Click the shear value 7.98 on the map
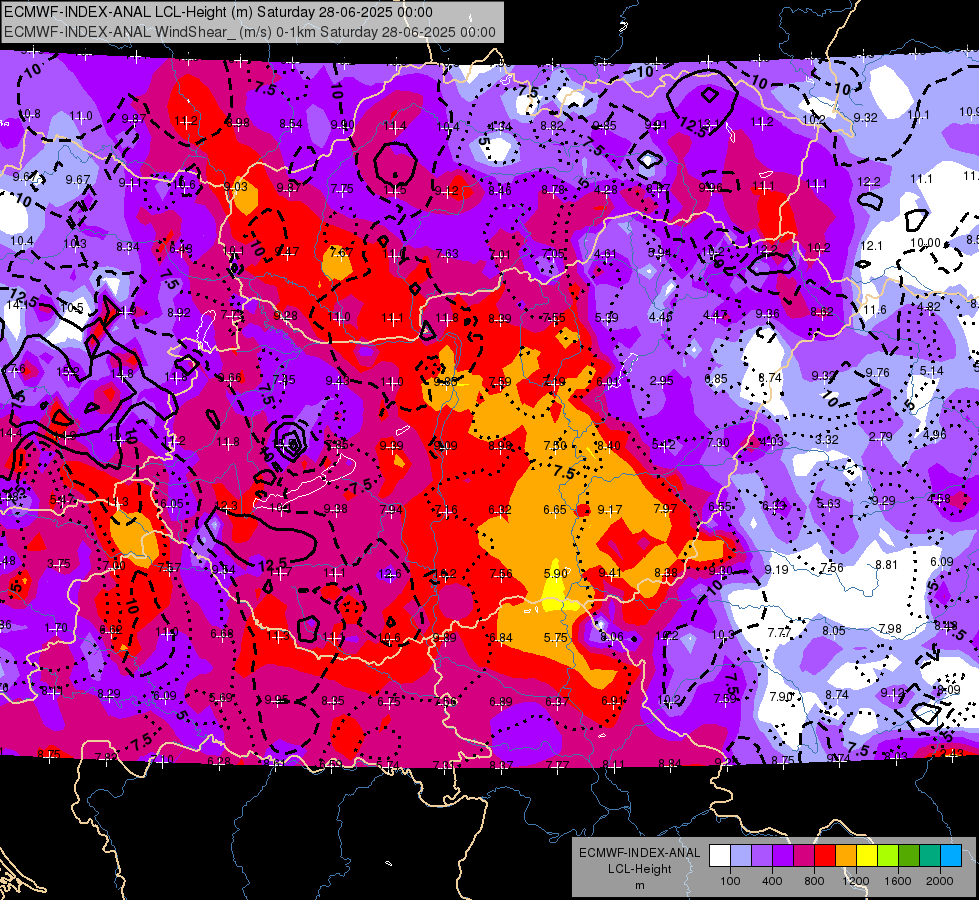Image resolution: width=979 pixels, height=900 pixels. [x=890, y=628]
